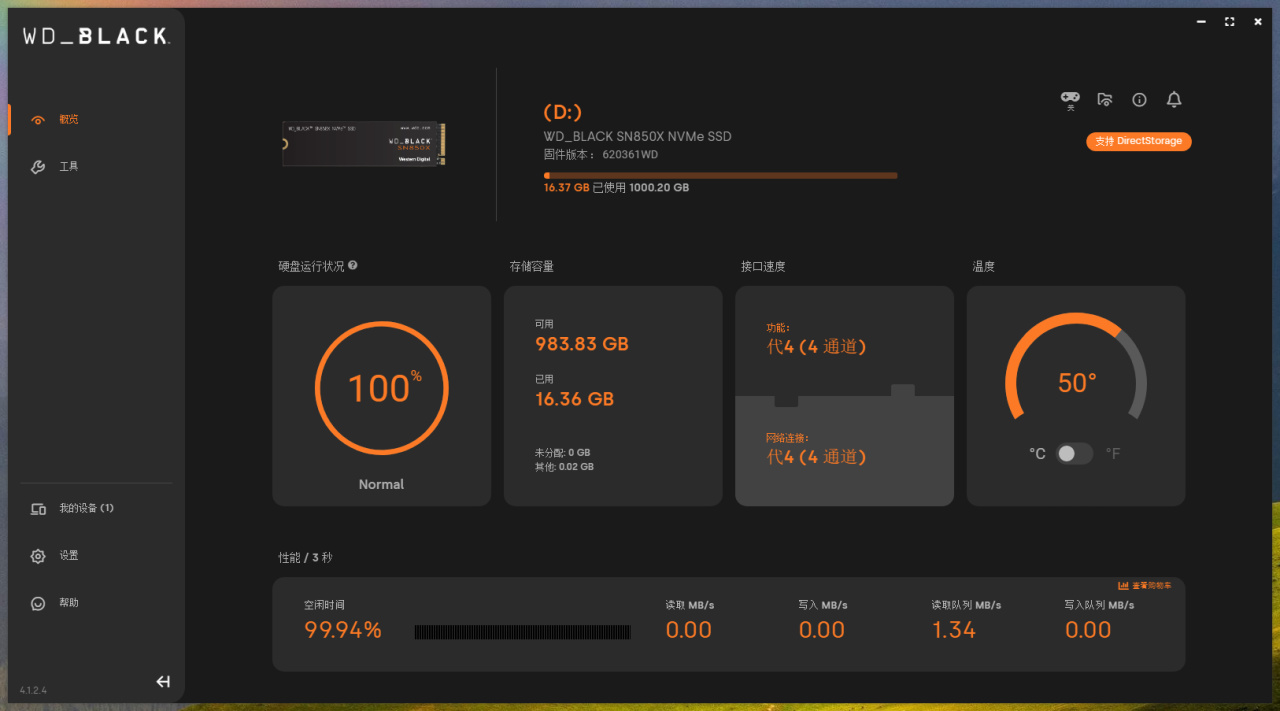Click the disk usage progress bar

pos(720,175)
